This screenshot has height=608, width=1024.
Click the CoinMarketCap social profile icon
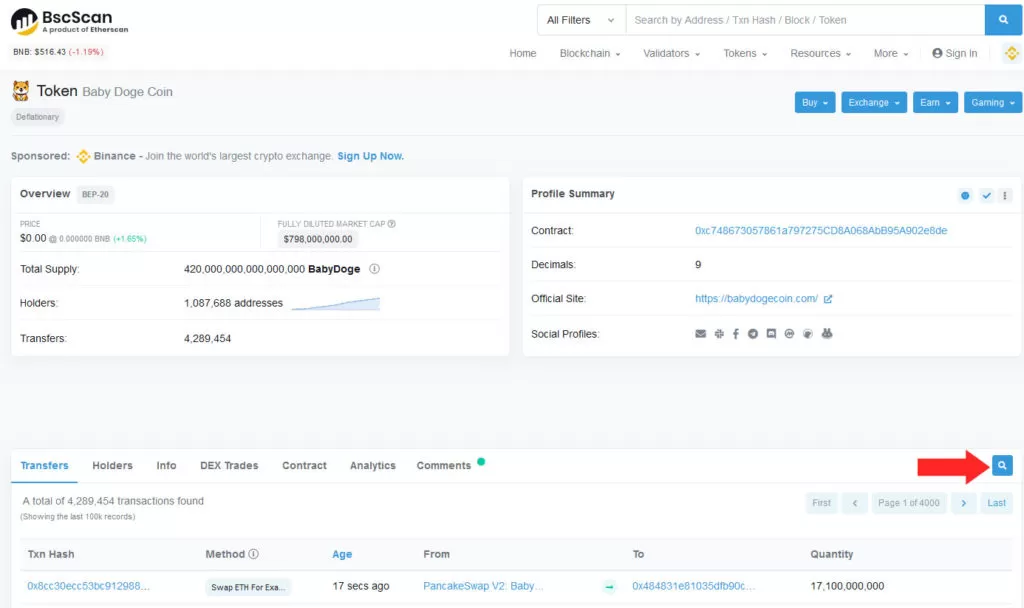(x=790, y=334)
